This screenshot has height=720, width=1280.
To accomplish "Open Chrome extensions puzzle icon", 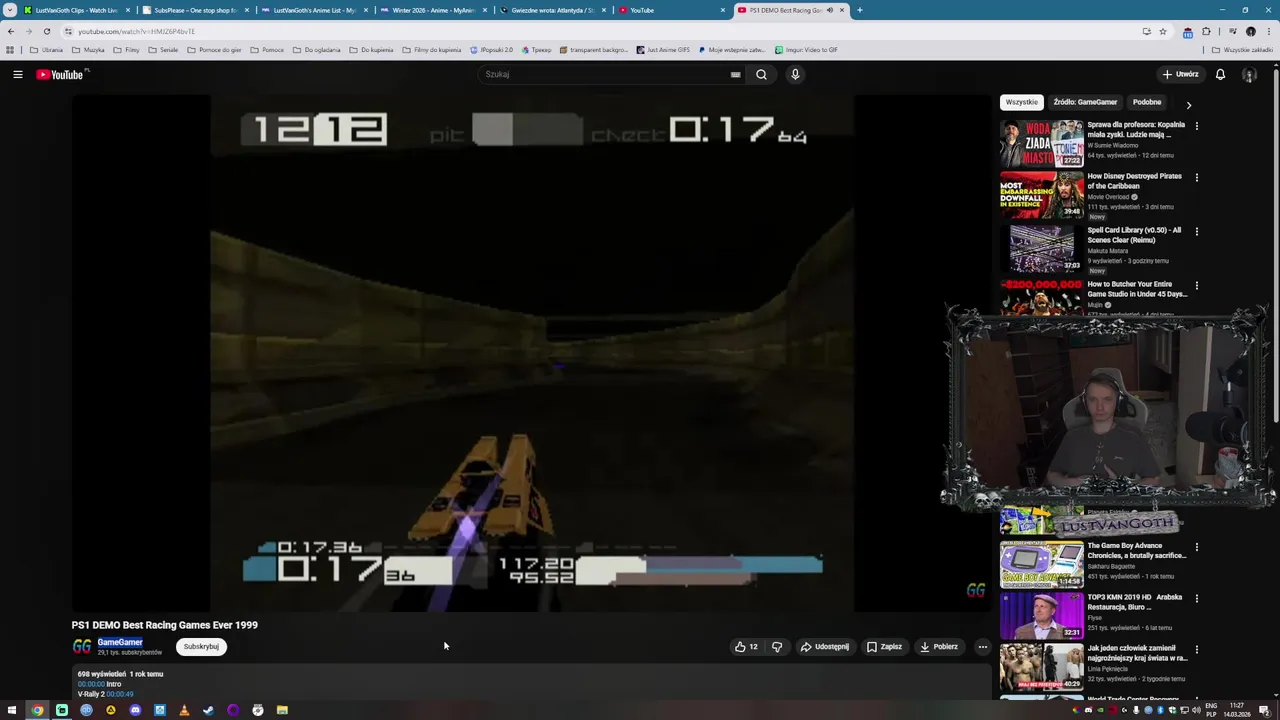I will (x=1206, y=31).
